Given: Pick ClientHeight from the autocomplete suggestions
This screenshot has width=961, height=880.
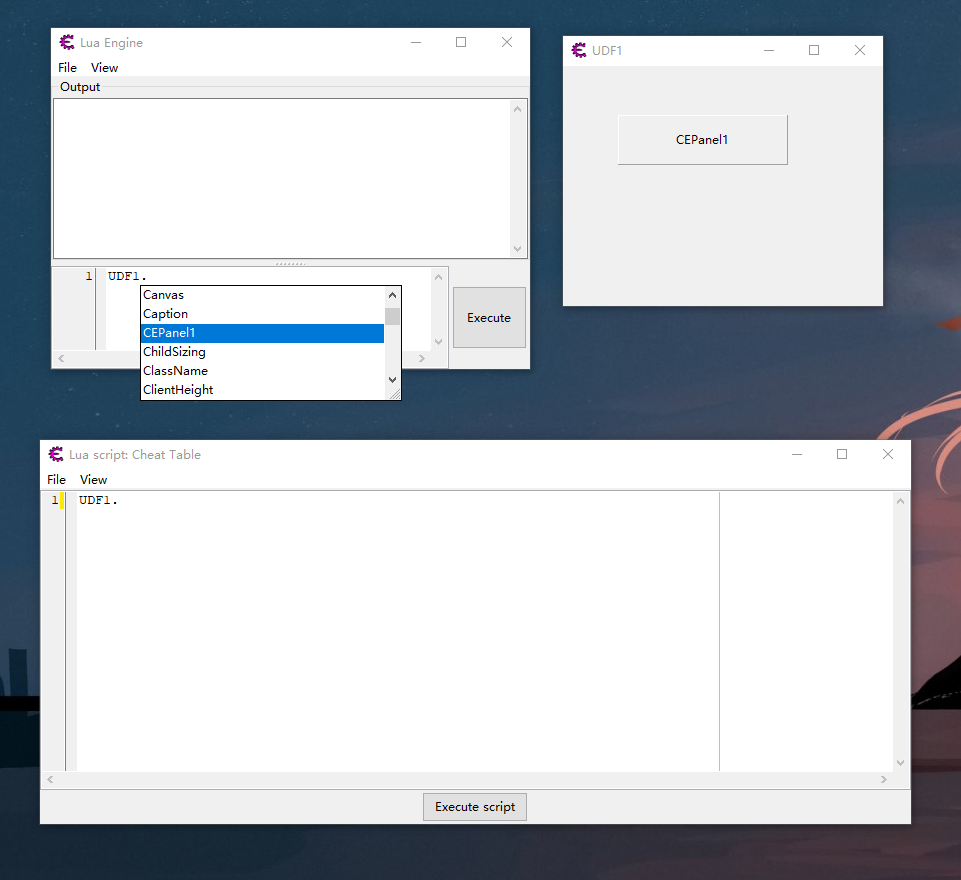Looking at the screenshot, I should [262, 390].
